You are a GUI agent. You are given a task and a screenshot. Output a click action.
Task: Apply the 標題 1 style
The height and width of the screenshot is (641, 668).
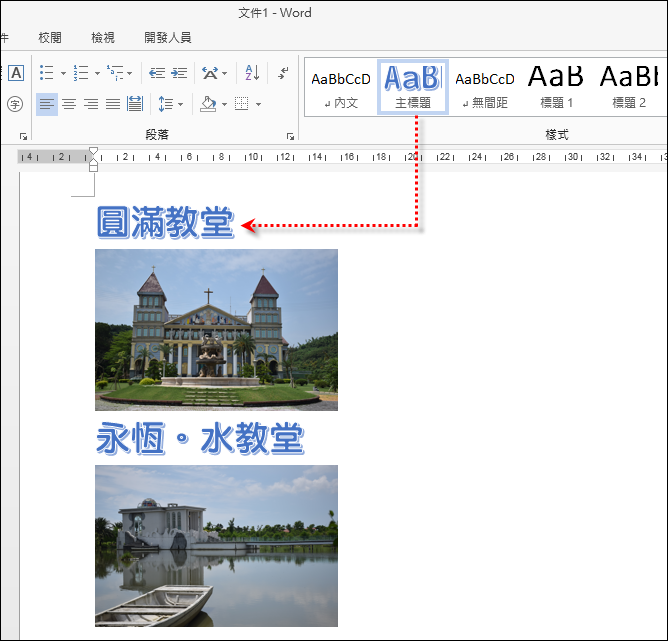click(x=556, y=88)
